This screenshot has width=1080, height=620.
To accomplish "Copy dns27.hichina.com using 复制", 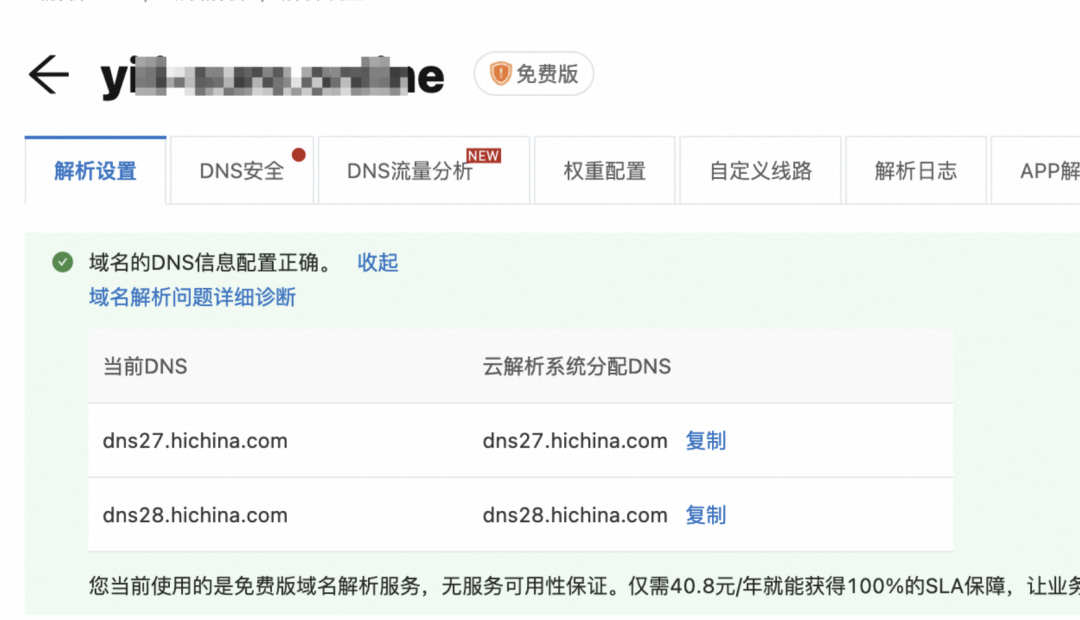I will pyautogui.click(x=705, y=441).
